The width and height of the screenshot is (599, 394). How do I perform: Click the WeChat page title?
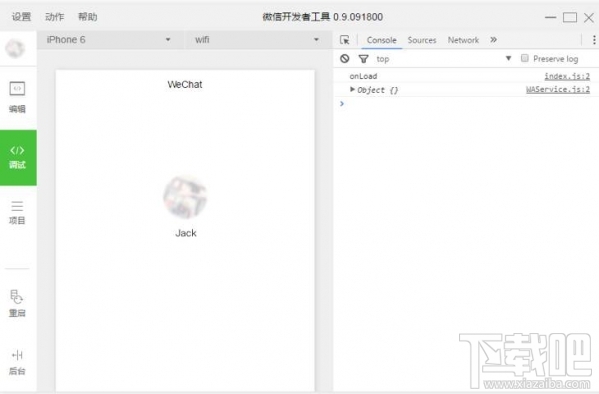tap(185, 84)
